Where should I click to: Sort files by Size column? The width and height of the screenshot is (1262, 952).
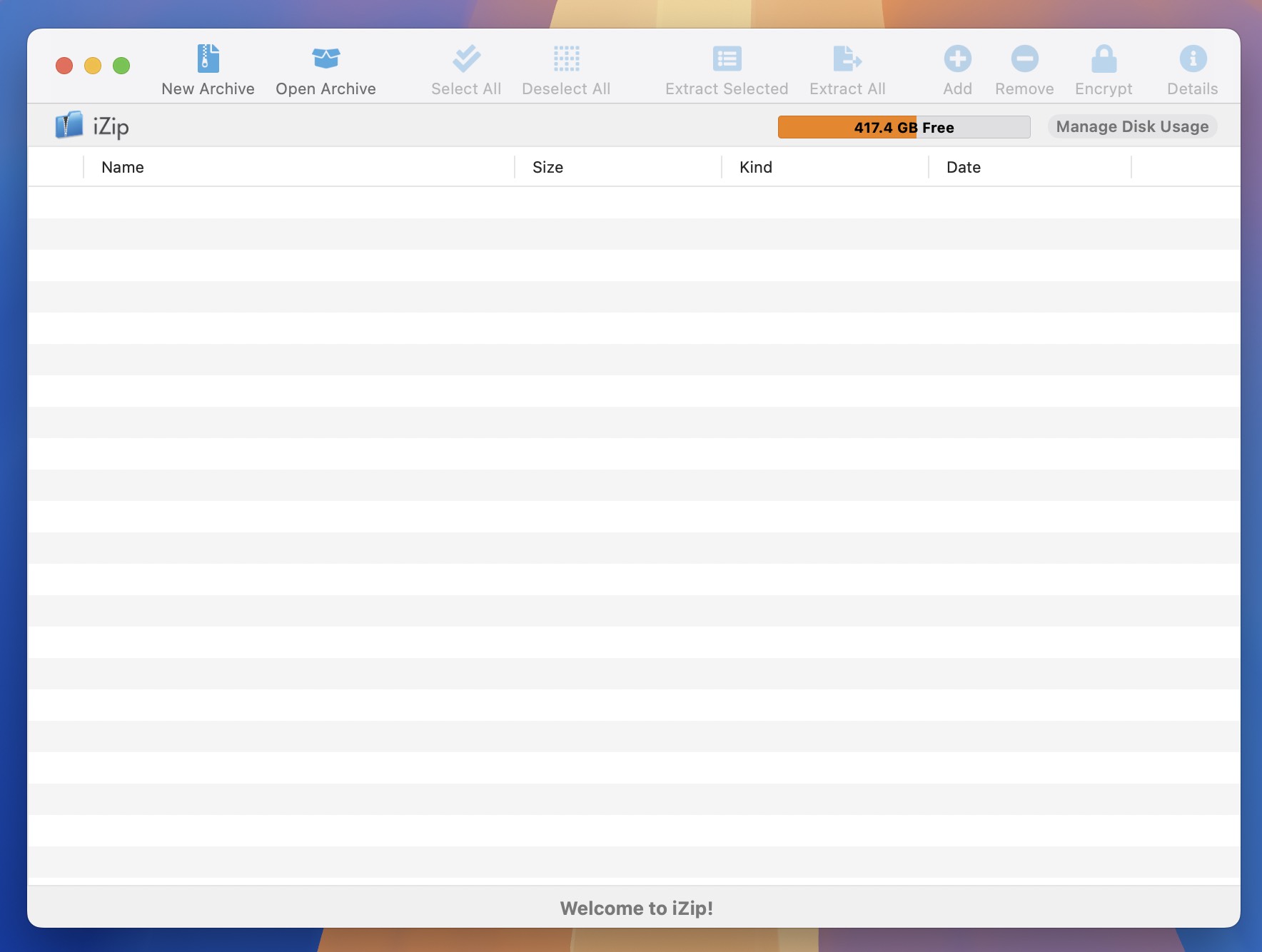(547, 167)
